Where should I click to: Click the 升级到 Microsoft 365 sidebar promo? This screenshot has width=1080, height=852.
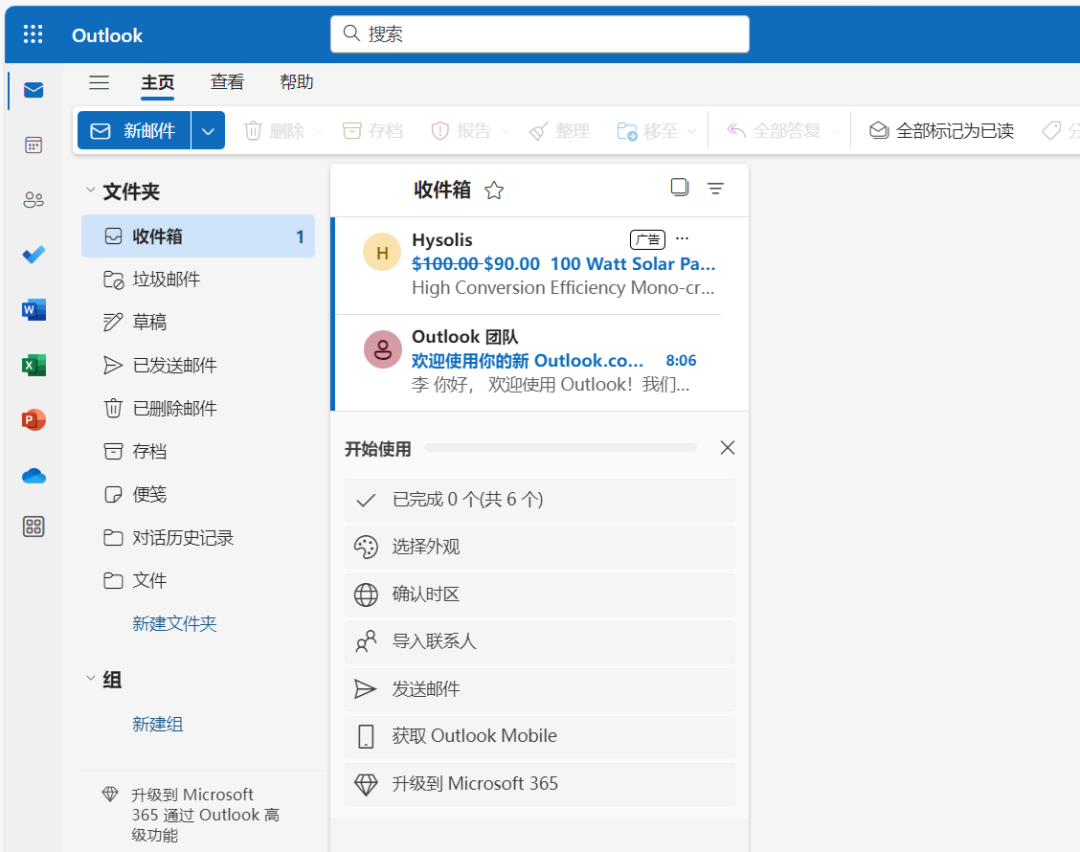click(x=191, y=814)
